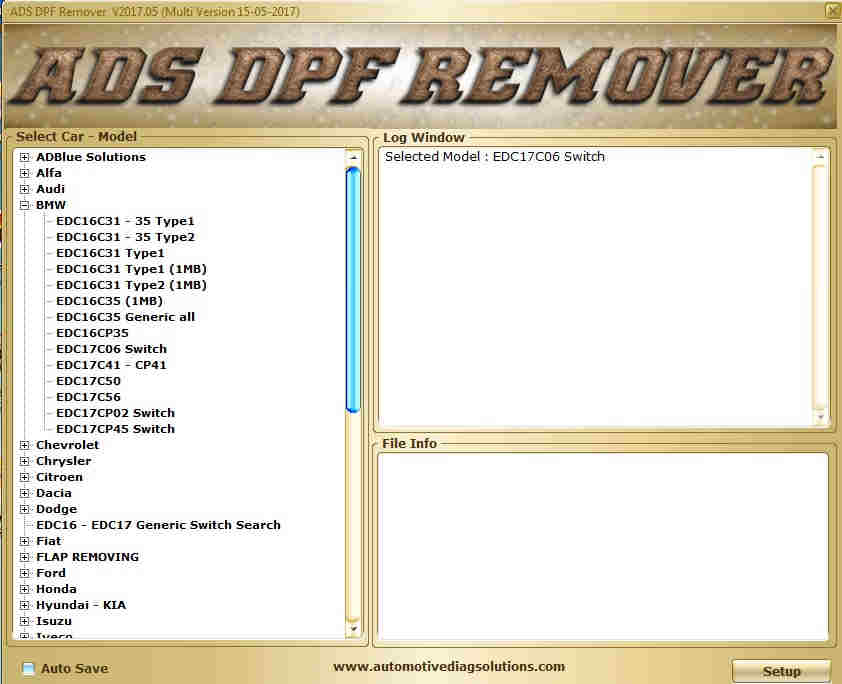The width and height of the screenshot is (842, 684).
Task: Click Log Window scrollbar down arrow
Action: pos(820,417)
